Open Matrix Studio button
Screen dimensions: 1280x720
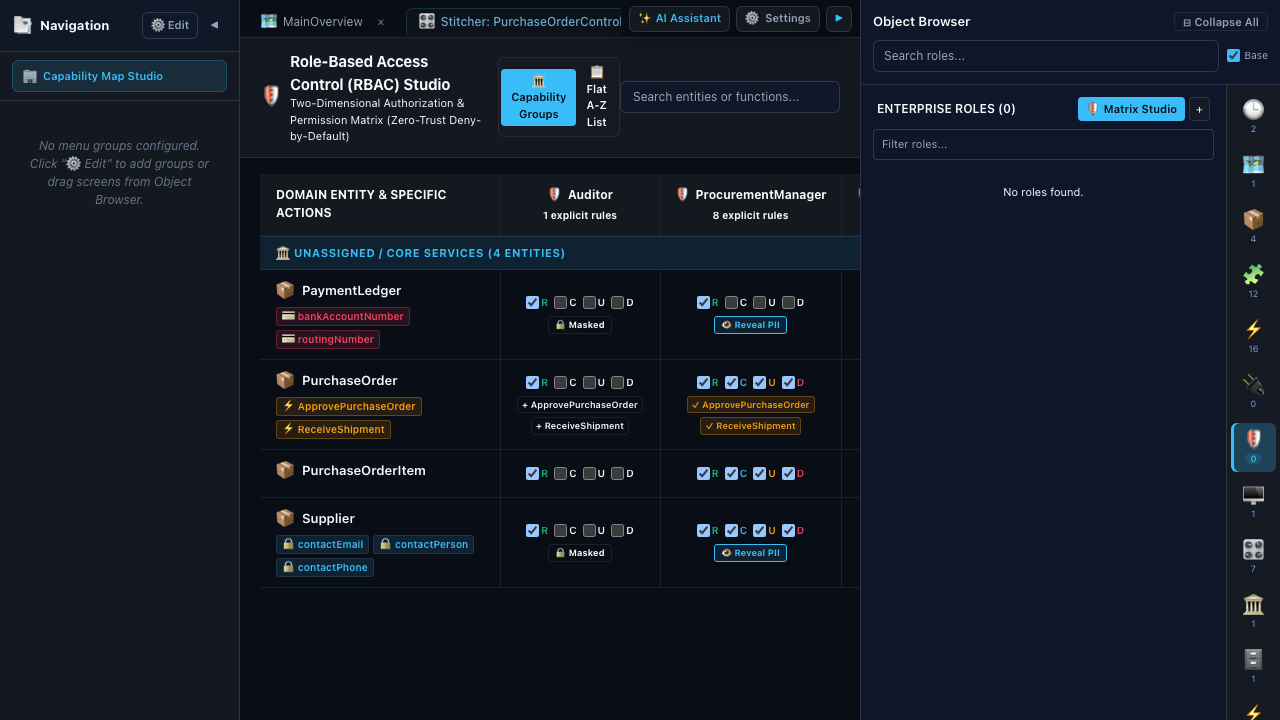[1131, 109]
